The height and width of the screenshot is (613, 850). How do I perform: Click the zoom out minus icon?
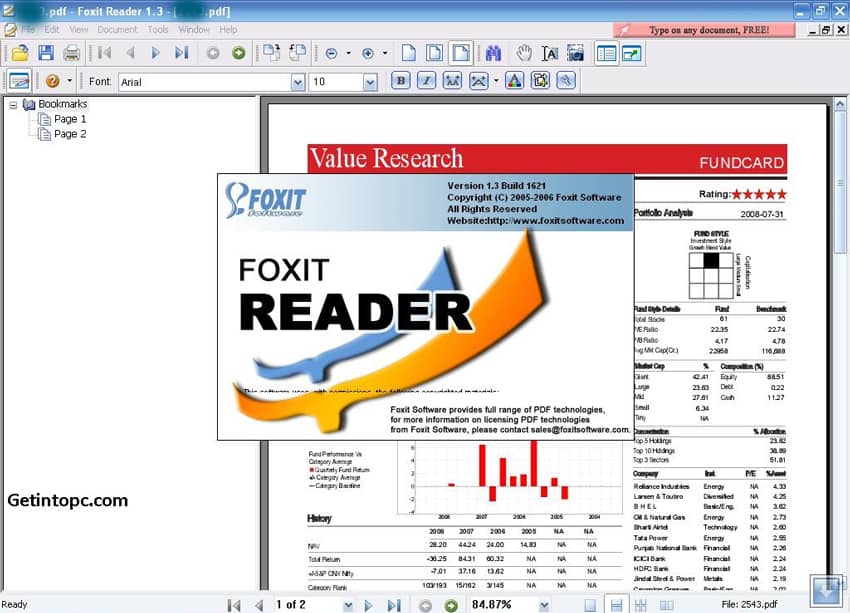click(331, 53)
